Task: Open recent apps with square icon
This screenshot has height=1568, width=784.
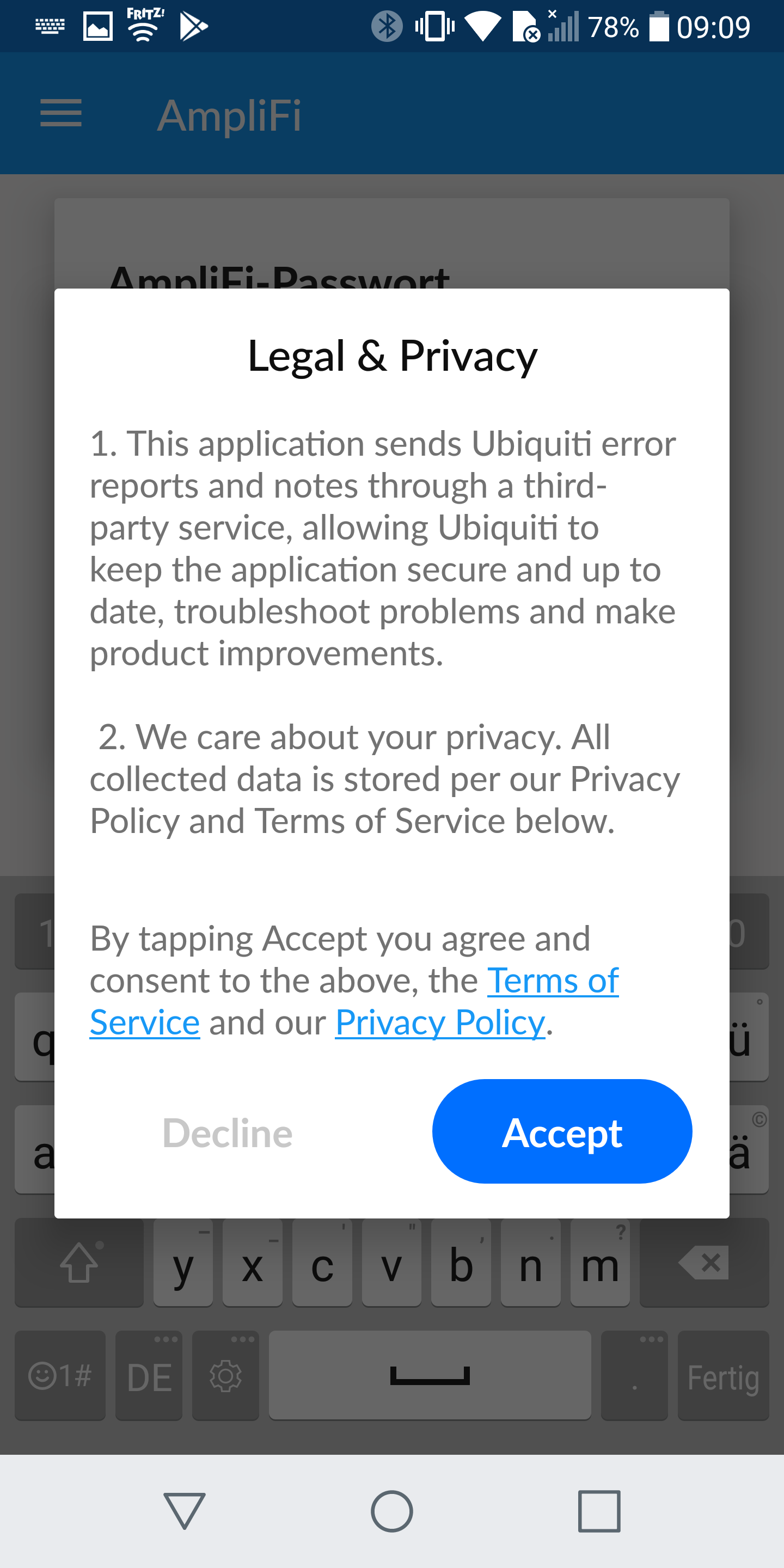Action: click(599, 1511)
